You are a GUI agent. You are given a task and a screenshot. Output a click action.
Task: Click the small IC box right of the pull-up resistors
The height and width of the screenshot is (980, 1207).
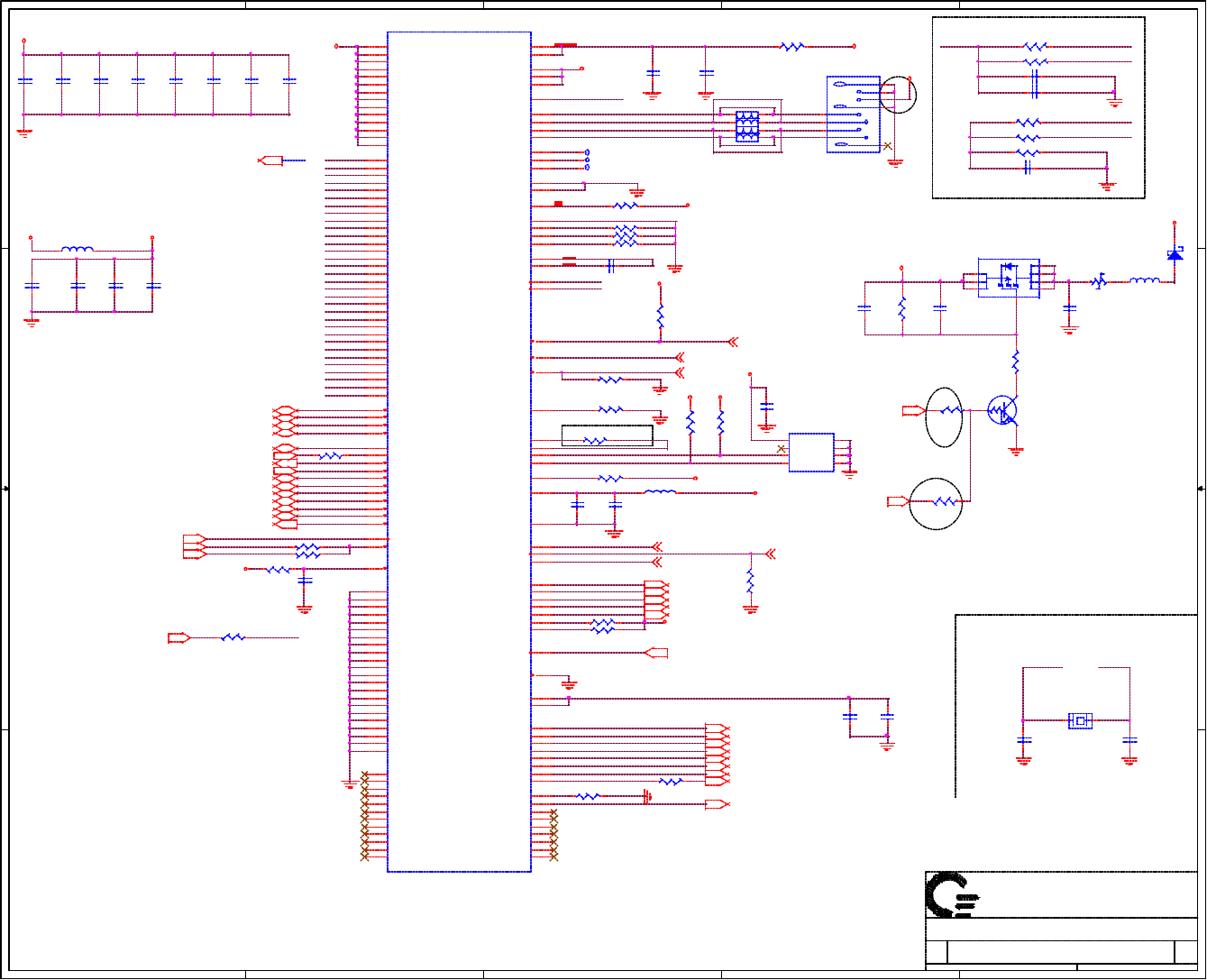coord(811,453)
